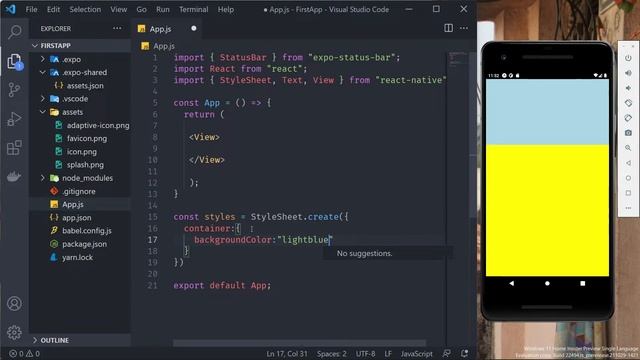Image resolution: width=640 pixels, height=360 pixels.
Task: Open the errors and warnings status indicator
Action: pos(24,353)
